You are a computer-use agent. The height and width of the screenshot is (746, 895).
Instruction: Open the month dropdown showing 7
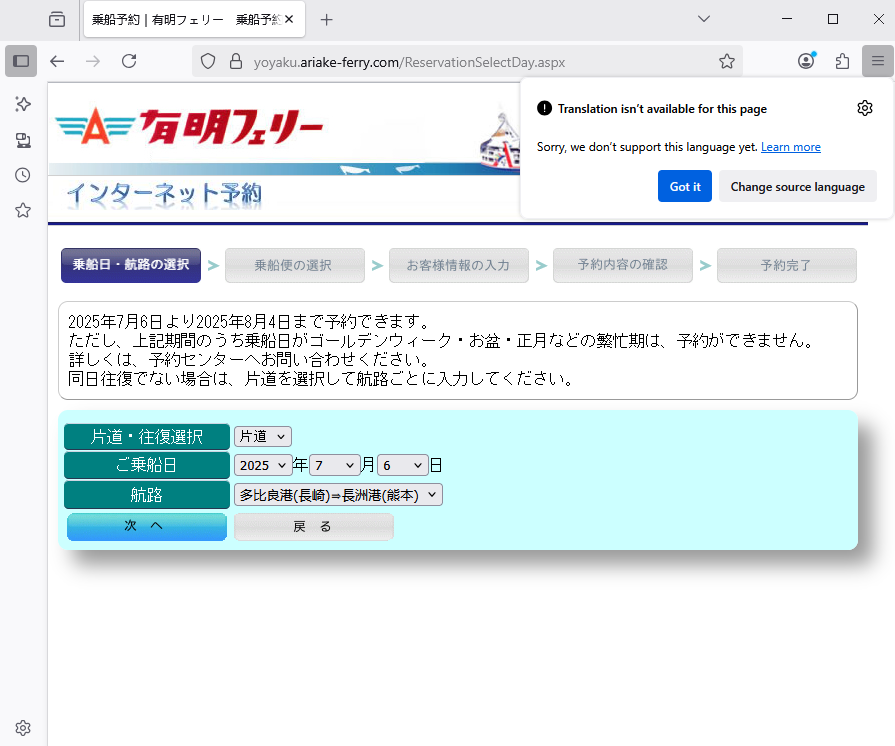tap(334, 465)
